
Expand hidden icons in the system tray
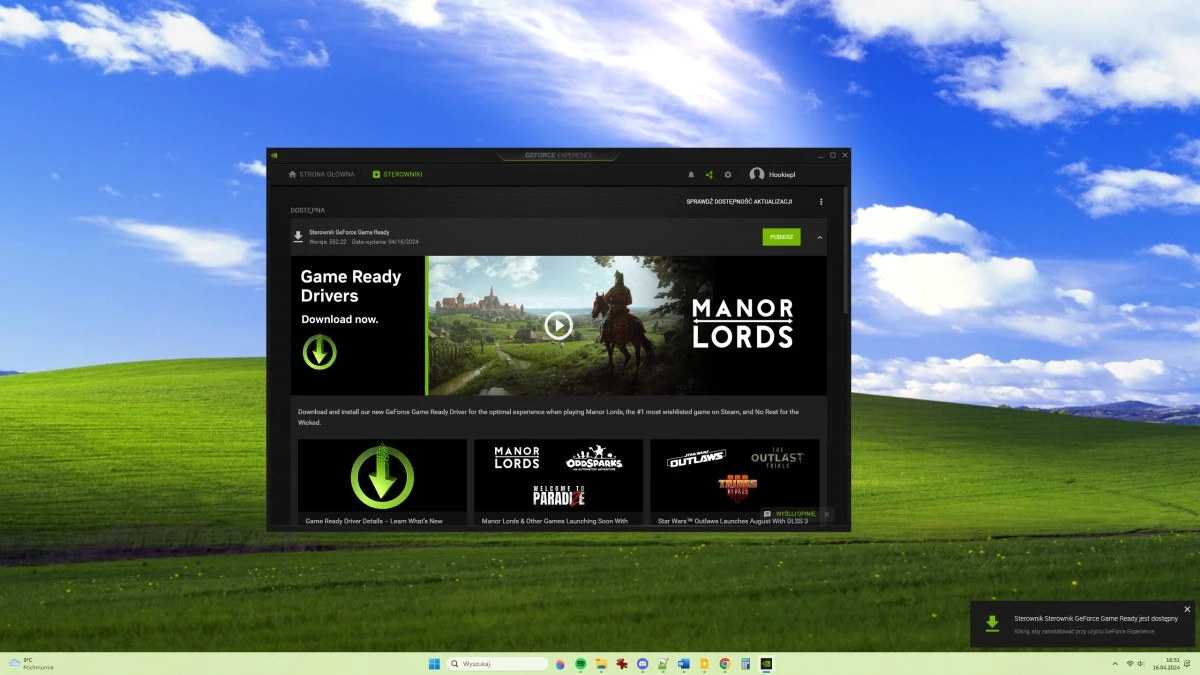(1115, 663)
